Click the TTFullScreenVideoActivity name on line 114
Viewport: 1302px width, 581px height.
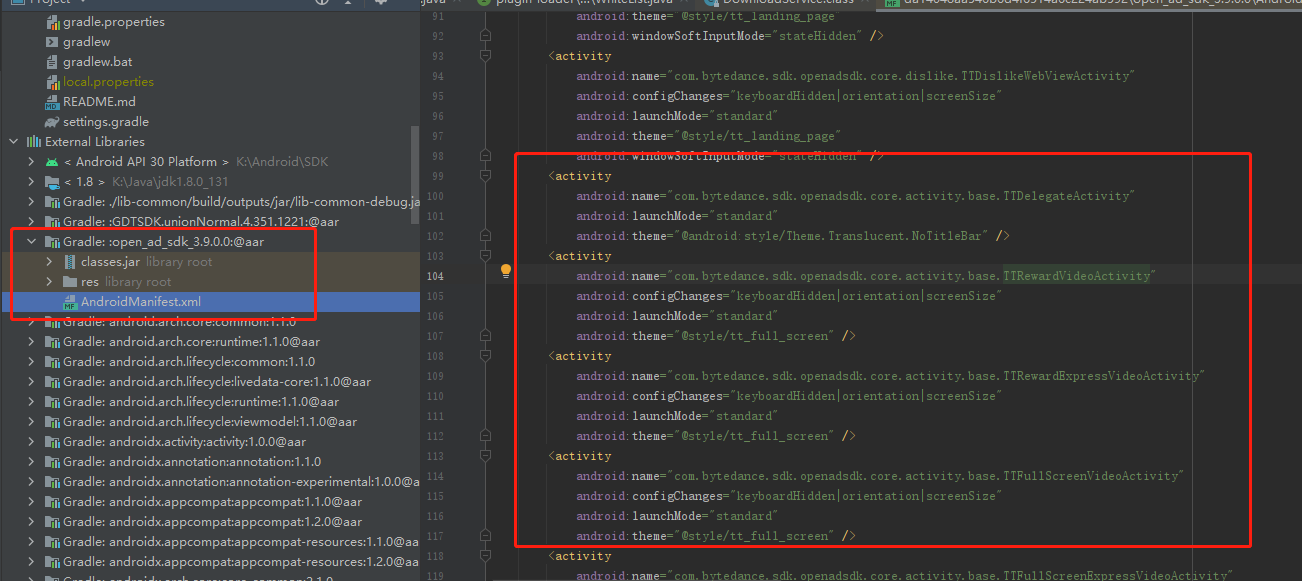coord(1089,476)
